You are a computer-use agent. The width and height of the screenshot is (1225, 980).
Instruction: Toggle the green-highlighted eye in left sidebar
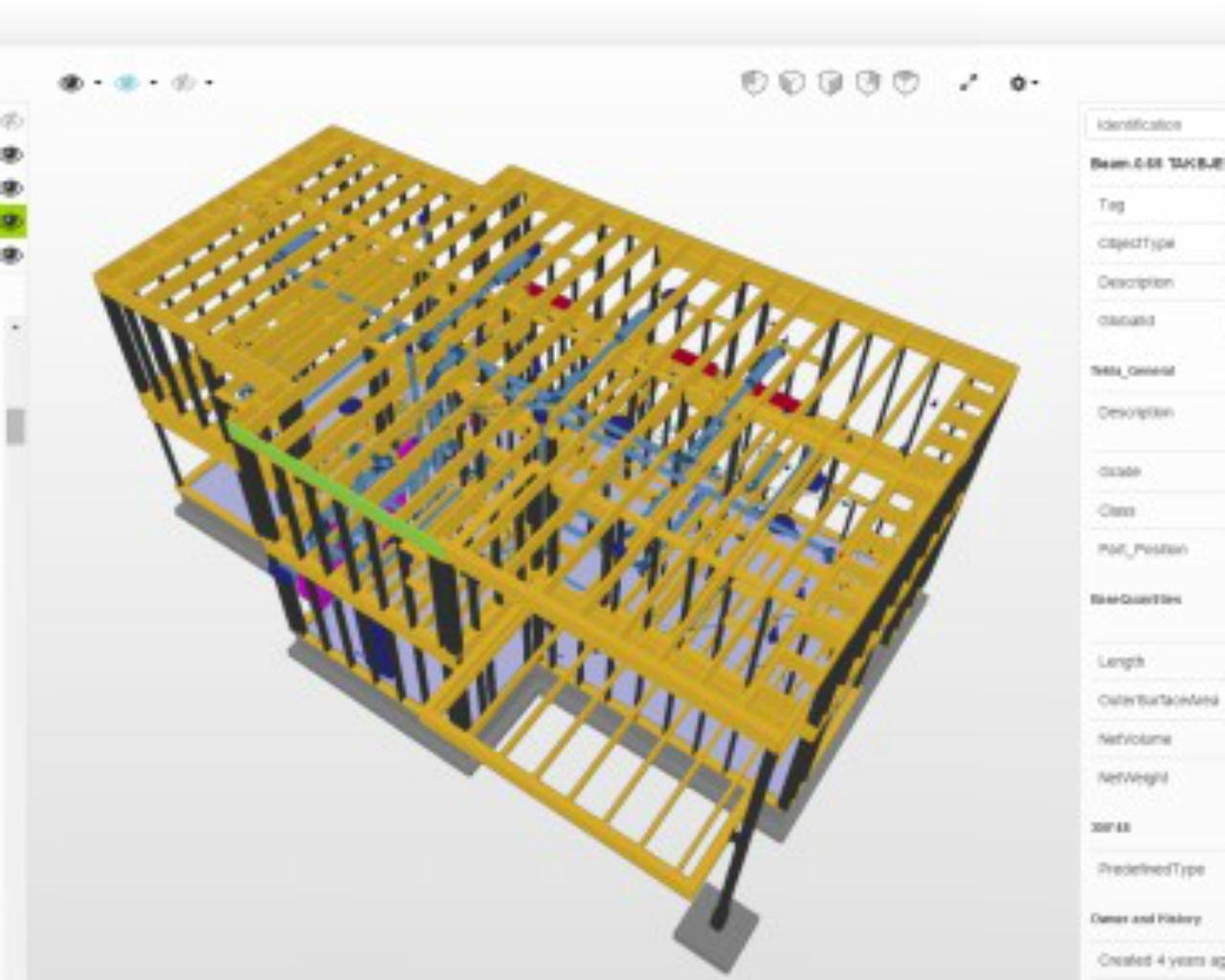12,222
